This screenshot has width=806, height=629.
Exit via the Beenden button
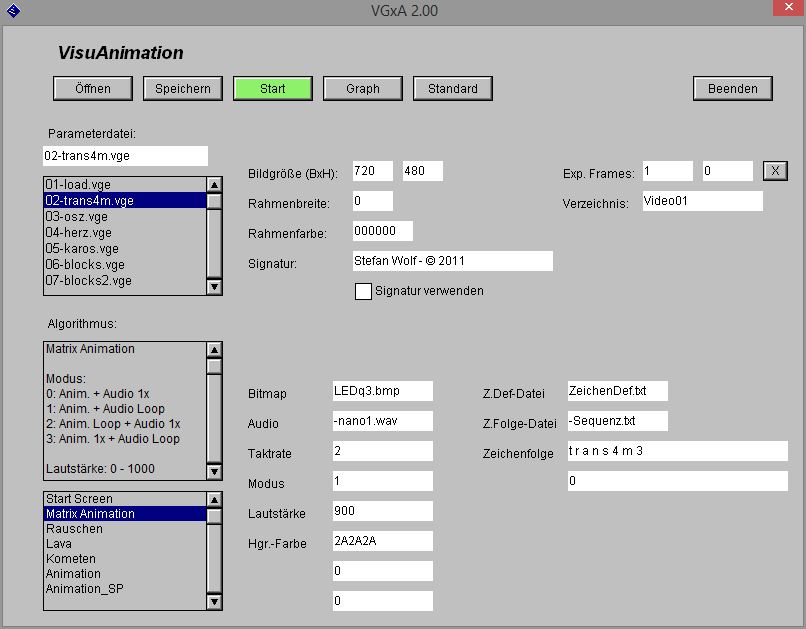(x=732, y=88)
